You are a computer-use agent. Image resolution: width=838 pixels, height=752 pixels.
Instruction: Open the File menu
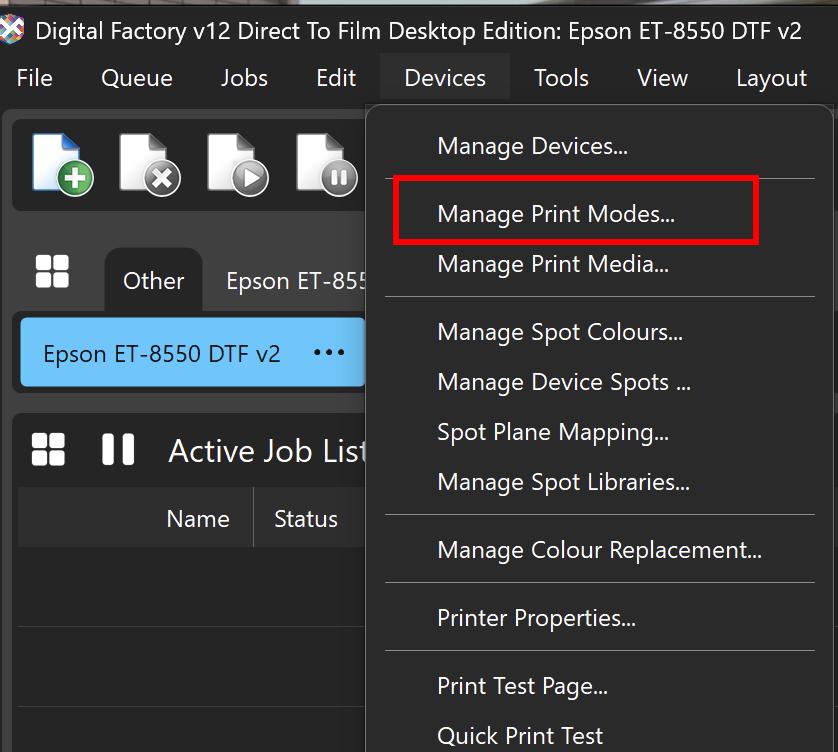coord(35,78)
